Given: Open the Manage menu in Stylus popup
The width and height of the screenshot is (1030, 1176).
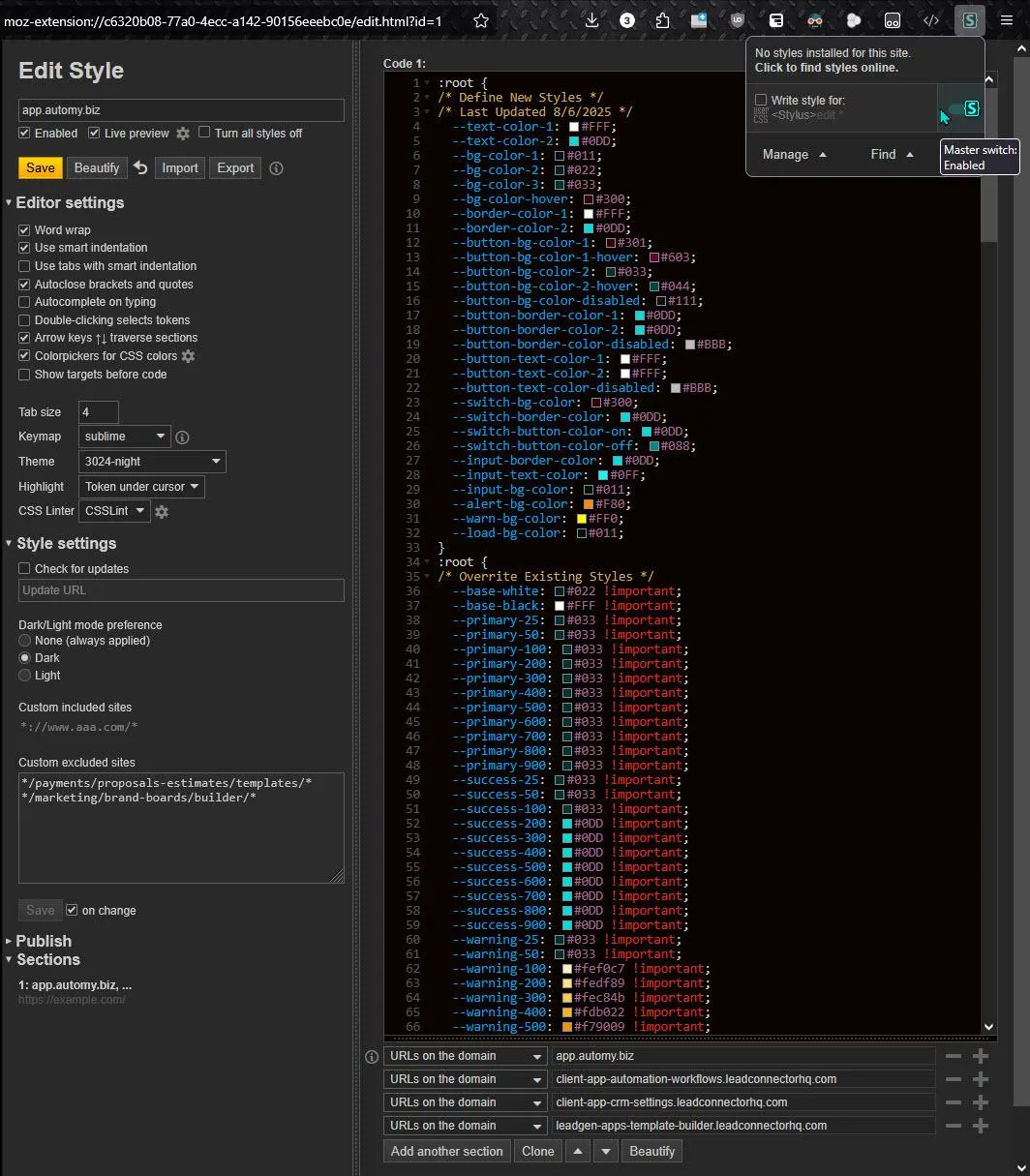Looking at the screenshot, I should (795, 155).
